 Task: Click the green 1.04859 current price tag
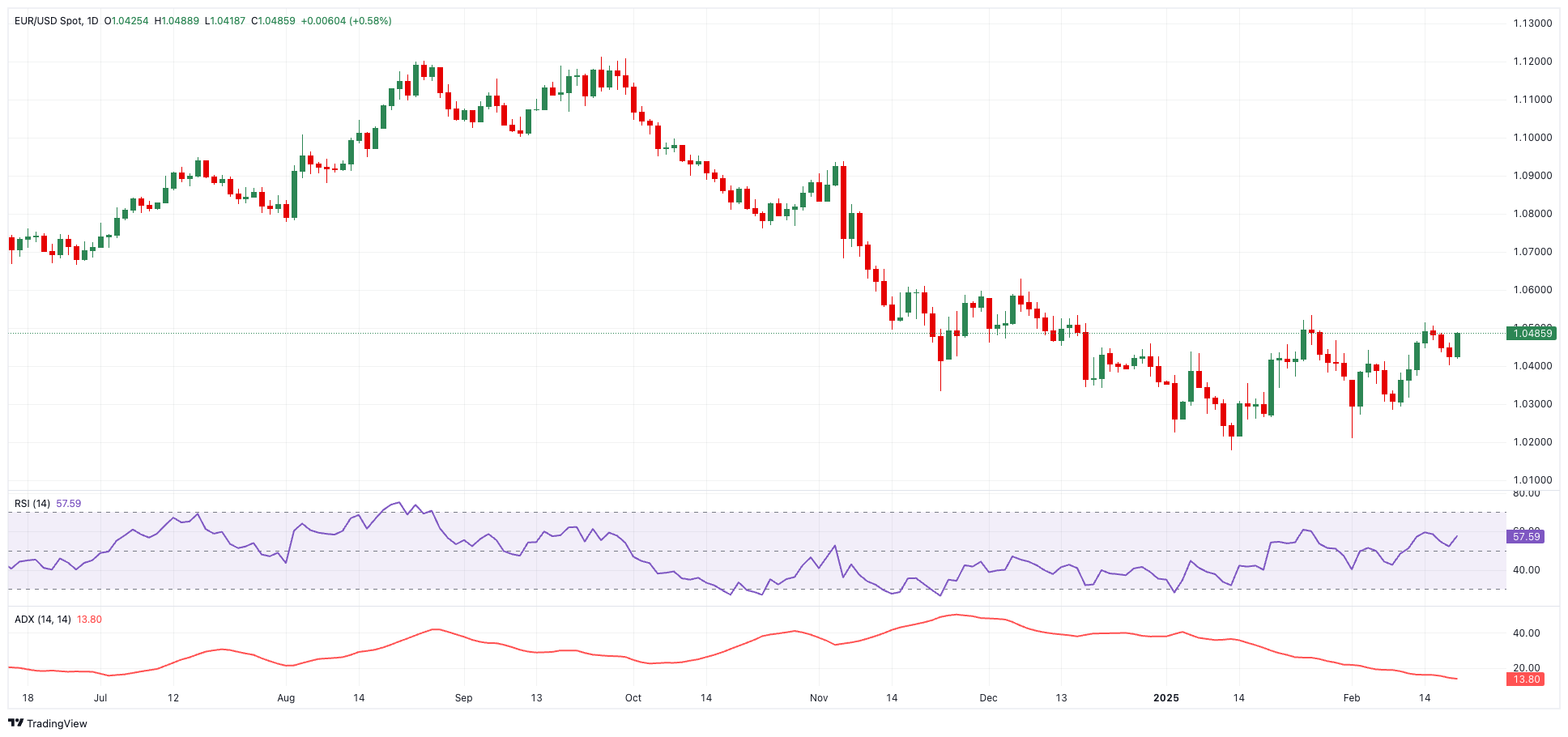tap(1531, 333)
